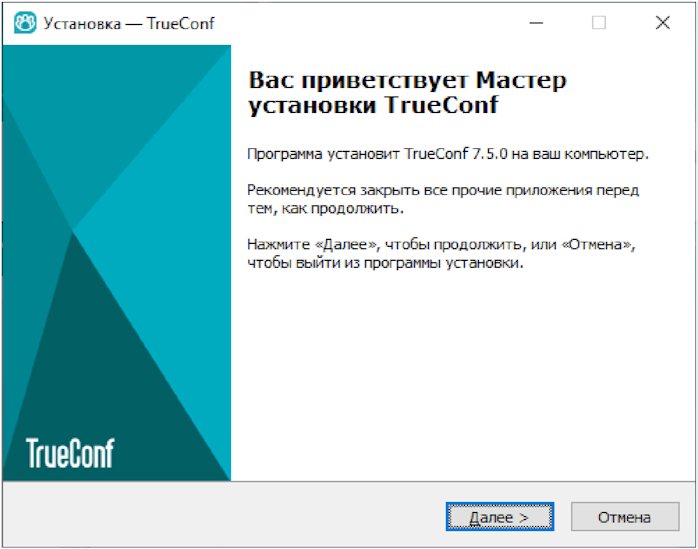The image size is (698, 549).
Task: Click the paragraph starting with Нажмите «Далее»
Action: [x=441, y=253]
